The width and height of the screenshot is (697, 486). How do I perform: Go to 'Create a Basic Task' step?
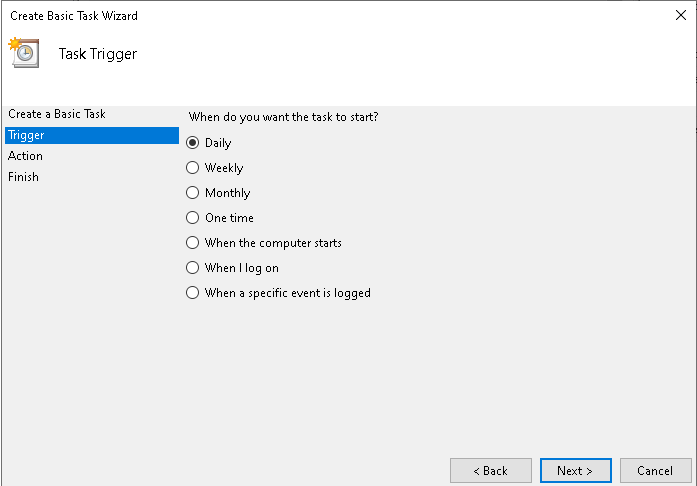57,114
